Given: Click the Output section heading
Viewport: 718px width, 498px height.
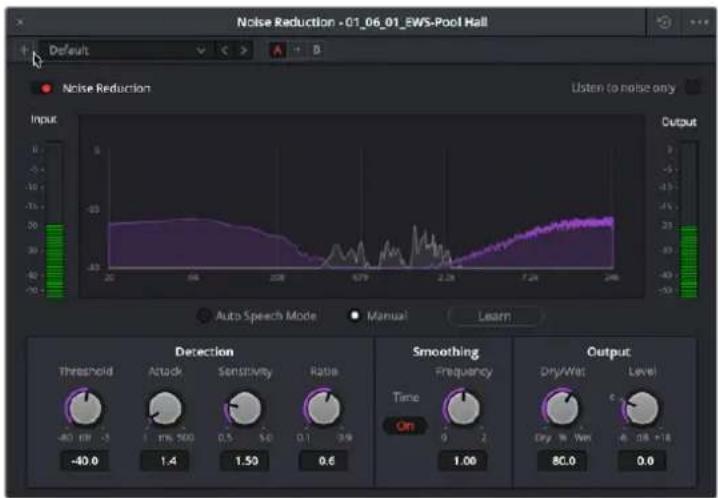Looking at the screenshot, I should point(609,352).
